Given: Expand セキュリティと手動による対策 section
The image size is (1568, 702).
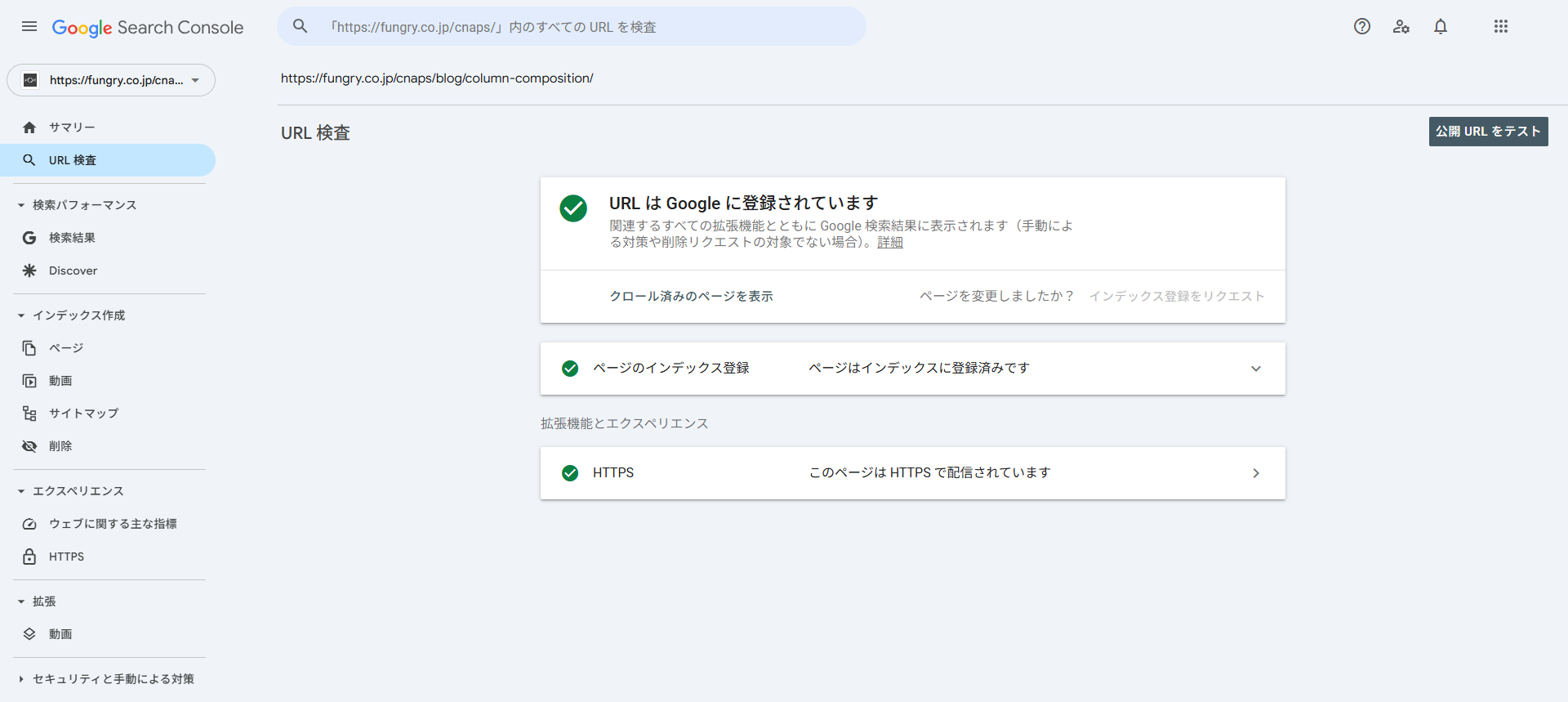Looking at the screenshot, I should (x=21, y=679).
